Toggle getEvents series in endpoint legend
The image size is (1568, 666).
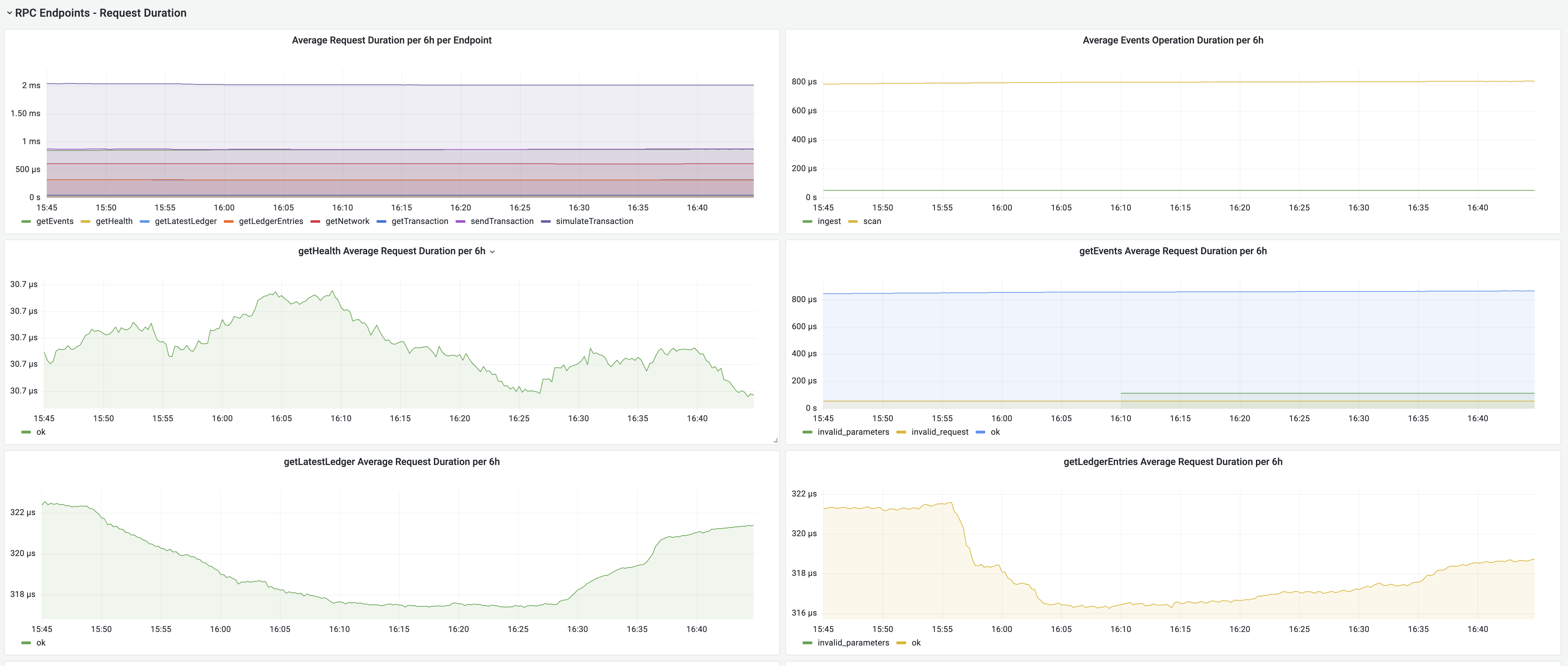[x=54, y=221]
